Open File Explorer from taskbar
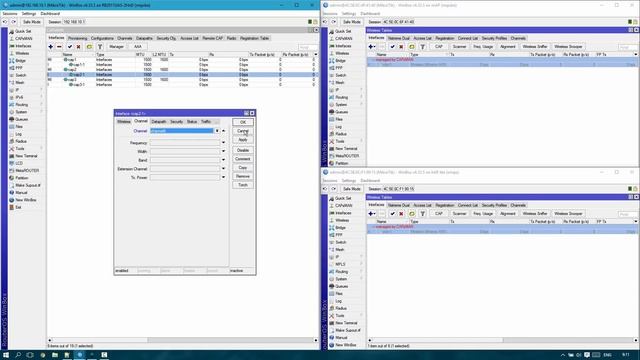 coord(55,355)
